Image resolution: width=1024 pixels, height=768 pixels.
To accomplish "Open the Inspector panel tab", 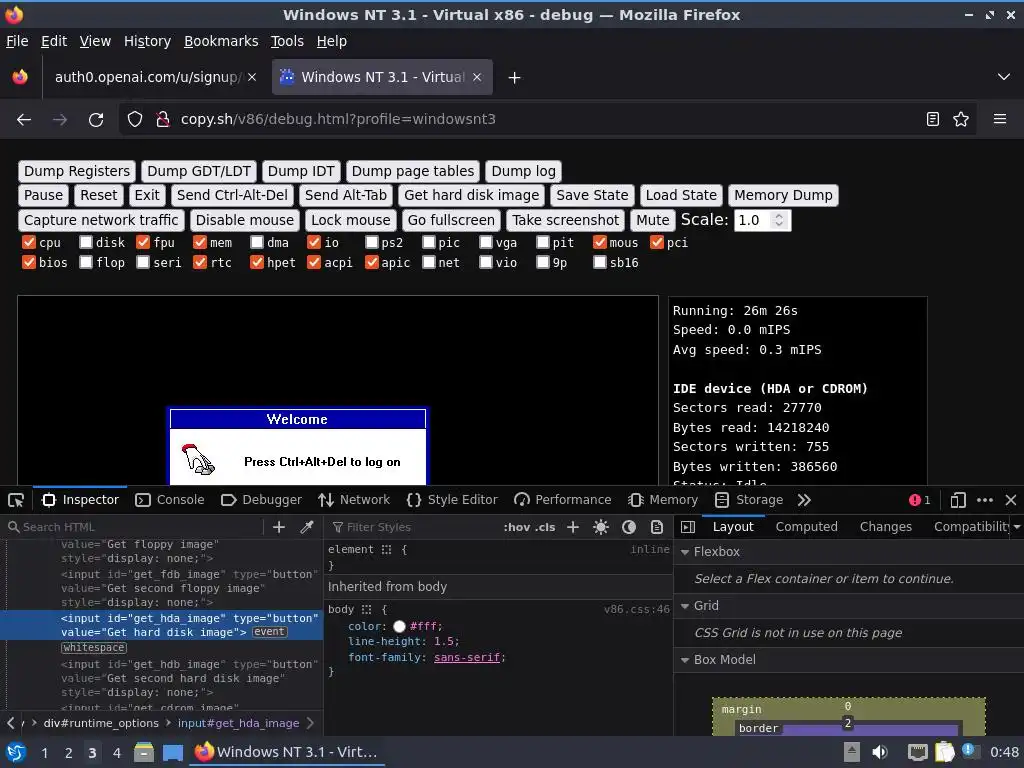I will click(80, 500).
